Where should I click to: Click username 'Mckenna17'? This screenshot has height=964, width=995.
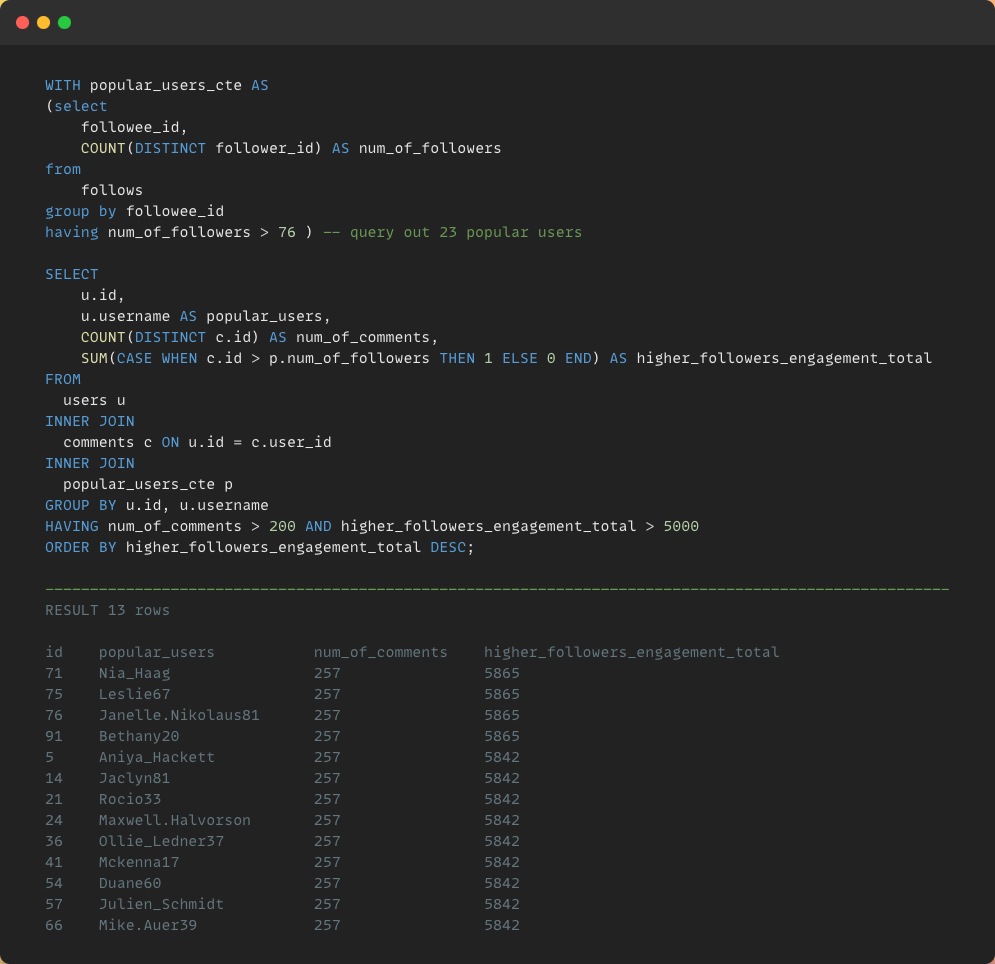point(139,862)
